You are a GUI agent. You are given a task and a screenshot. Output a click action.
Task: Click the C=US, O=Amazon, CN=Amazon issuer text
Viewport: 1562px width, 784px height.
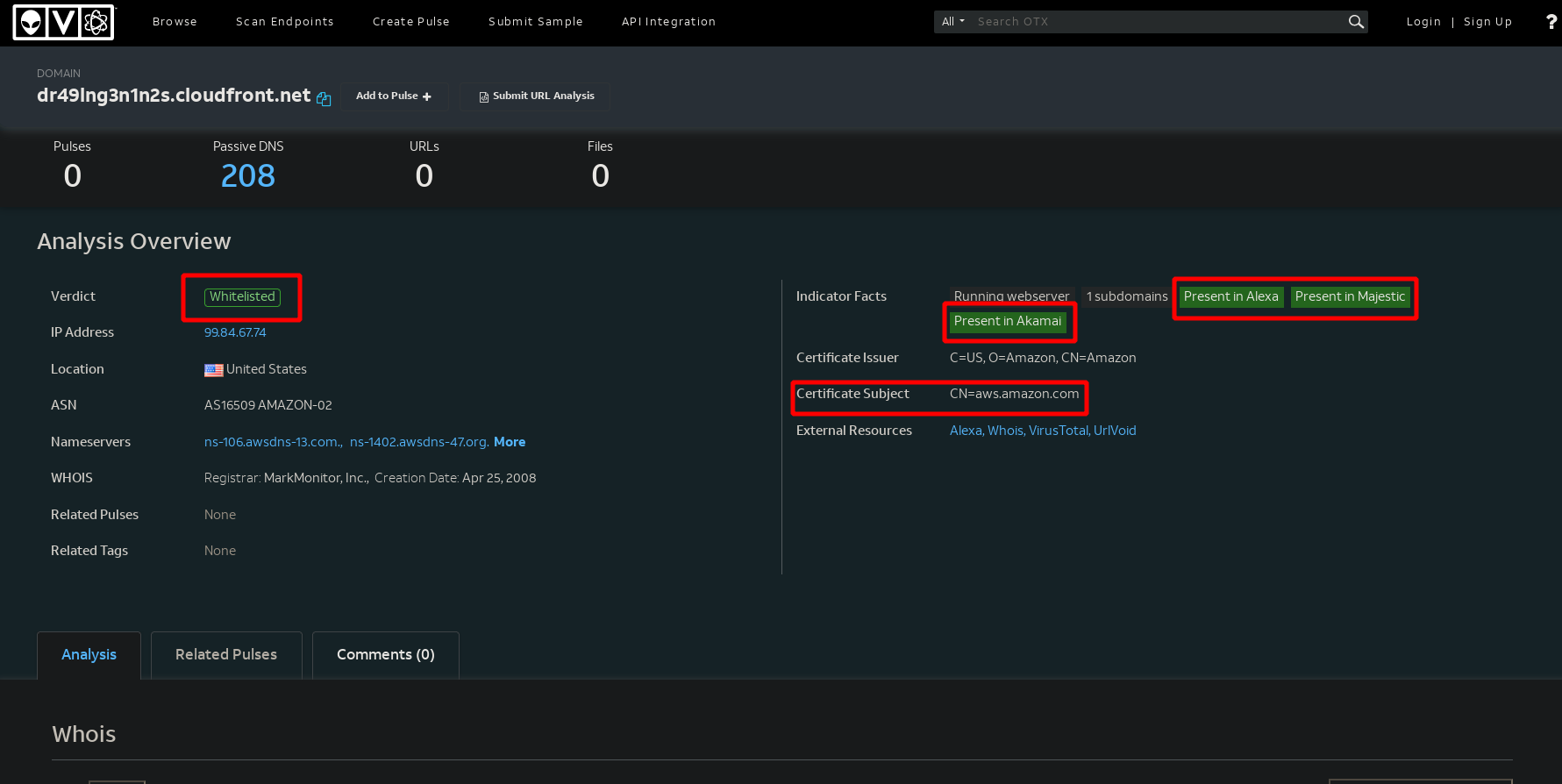point(1043,358)
